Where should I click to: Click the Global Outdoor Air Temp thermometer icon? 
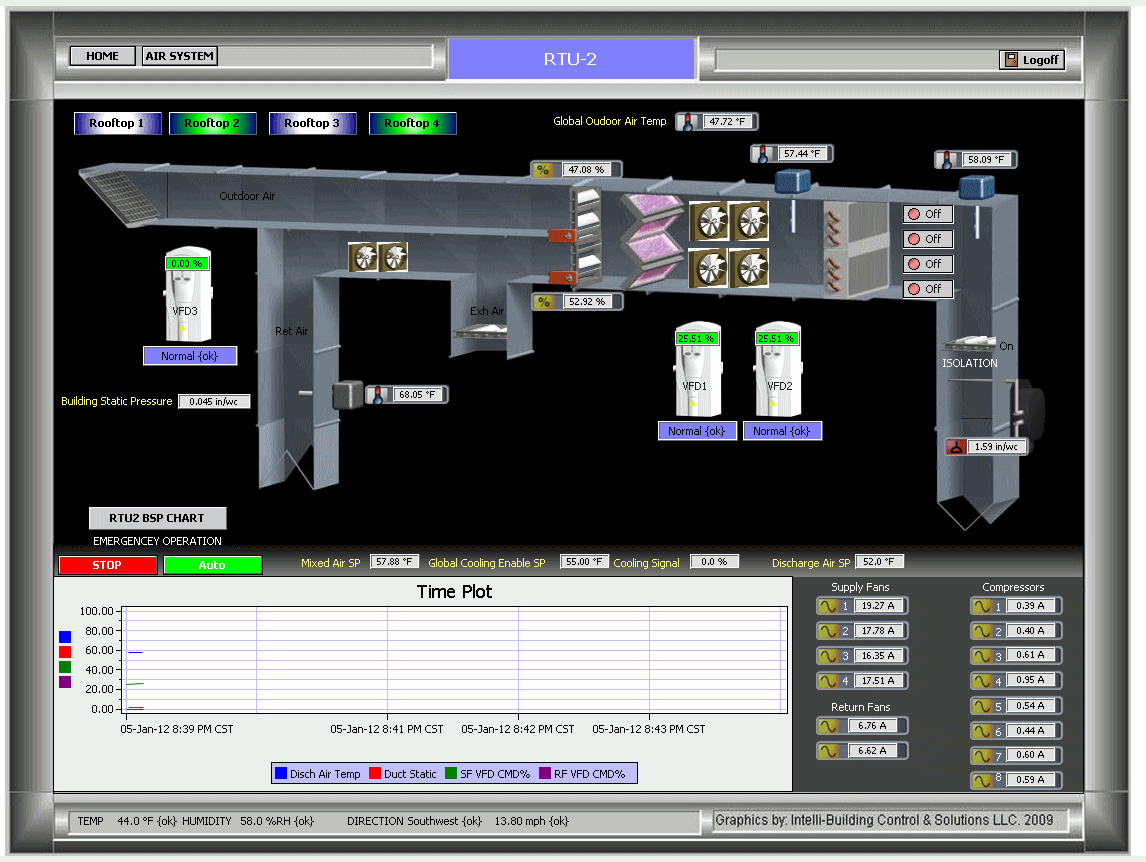[688, 120]
